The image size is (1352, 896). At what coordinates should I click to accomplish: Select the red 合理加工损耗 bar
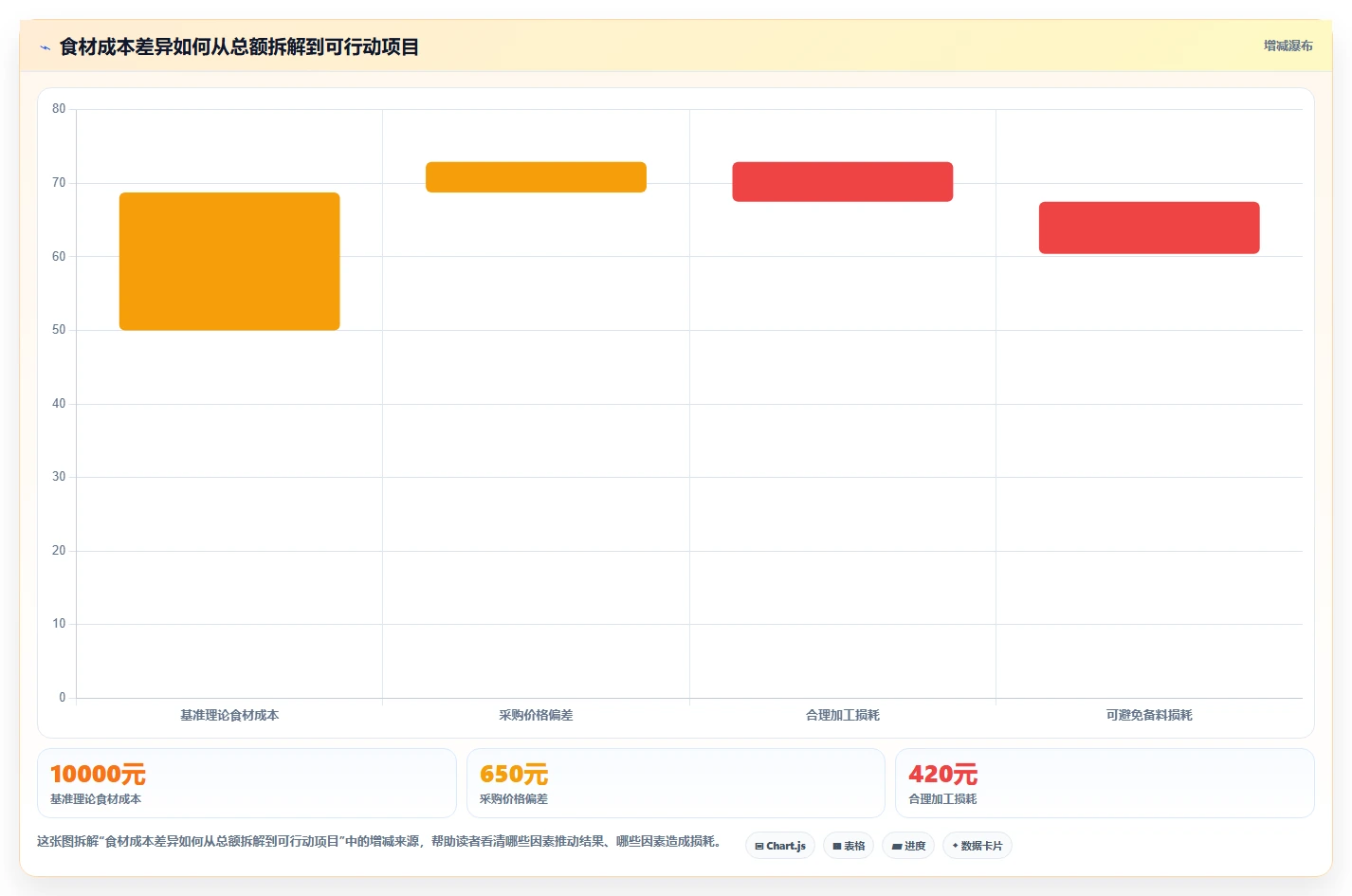[x=843, y=182]
